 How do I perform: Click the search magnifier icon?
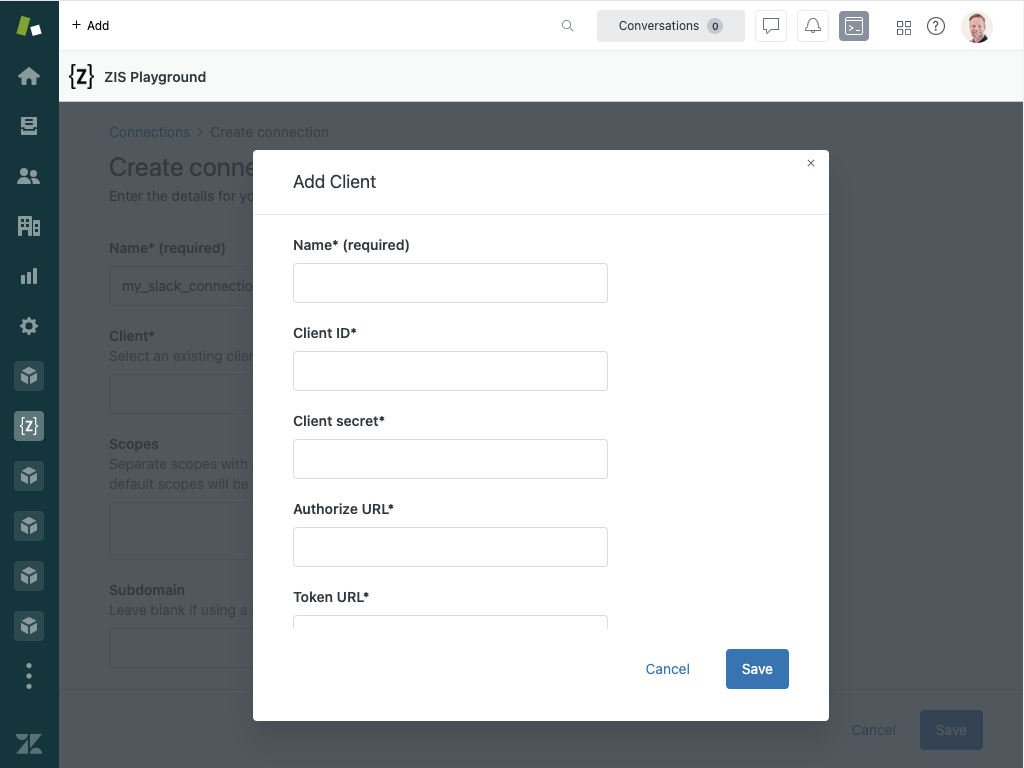point(567,26)
